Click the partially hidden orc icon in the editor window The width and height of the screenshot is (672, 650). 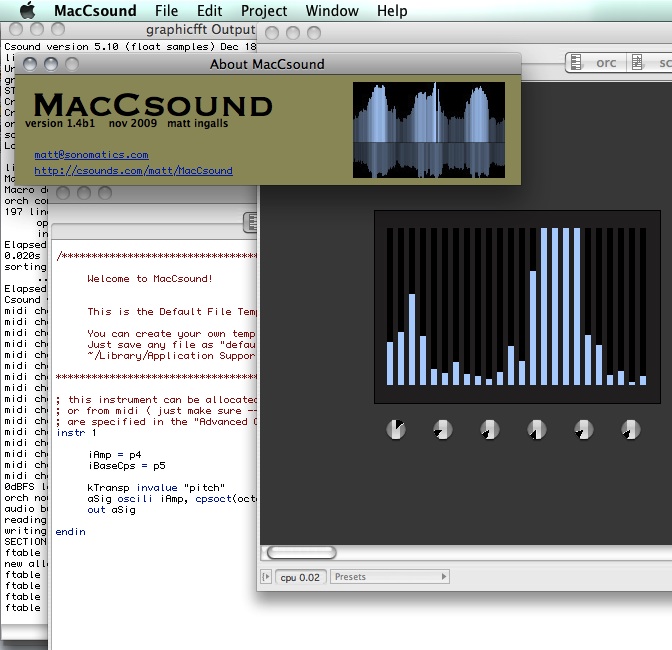tap(251, 222)
